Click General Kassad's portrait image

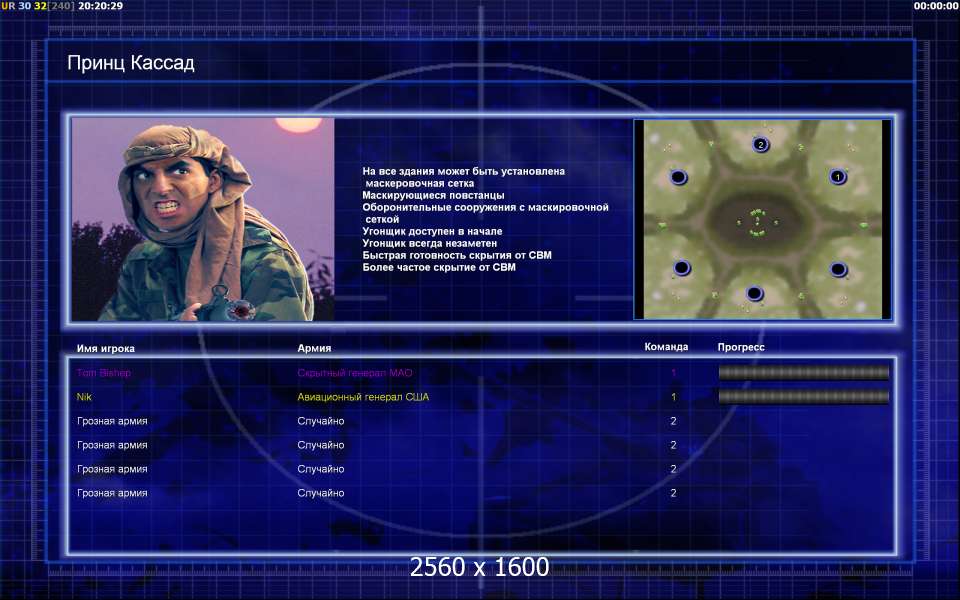203,219
